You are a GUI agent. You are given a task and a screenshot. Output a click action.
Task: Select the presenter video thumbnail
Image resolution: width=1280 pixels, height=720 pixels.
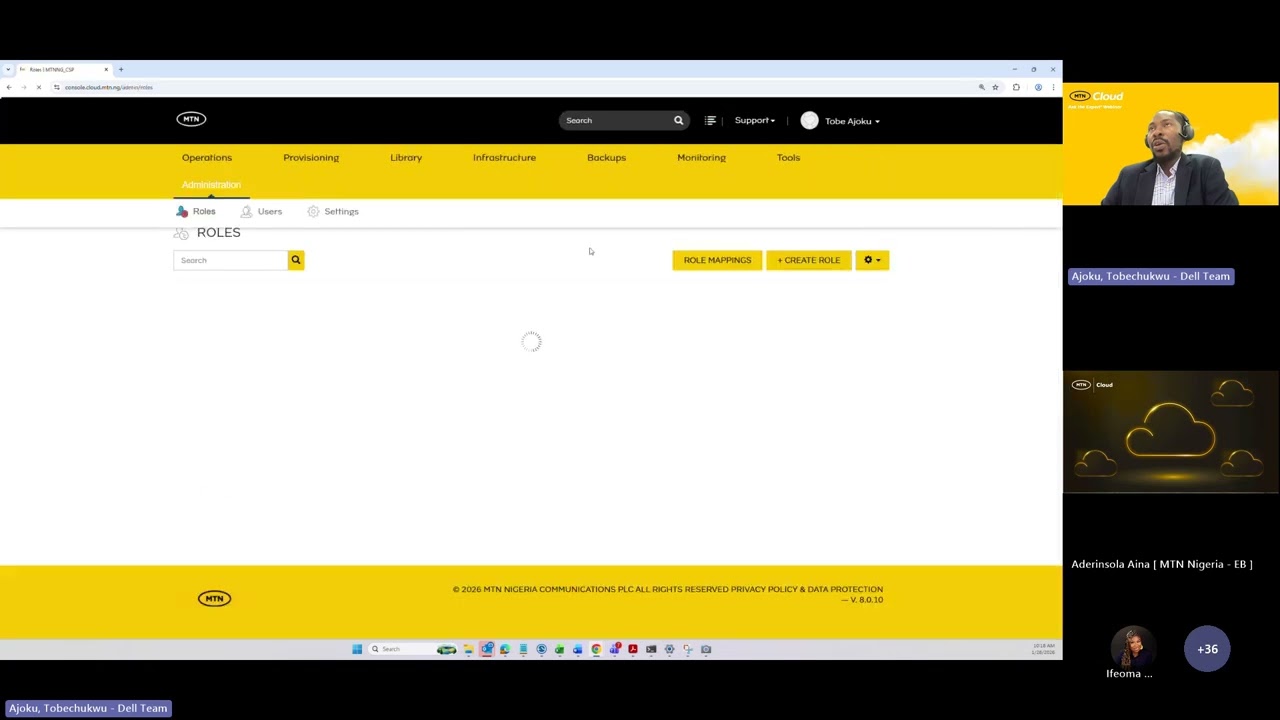1170,143
